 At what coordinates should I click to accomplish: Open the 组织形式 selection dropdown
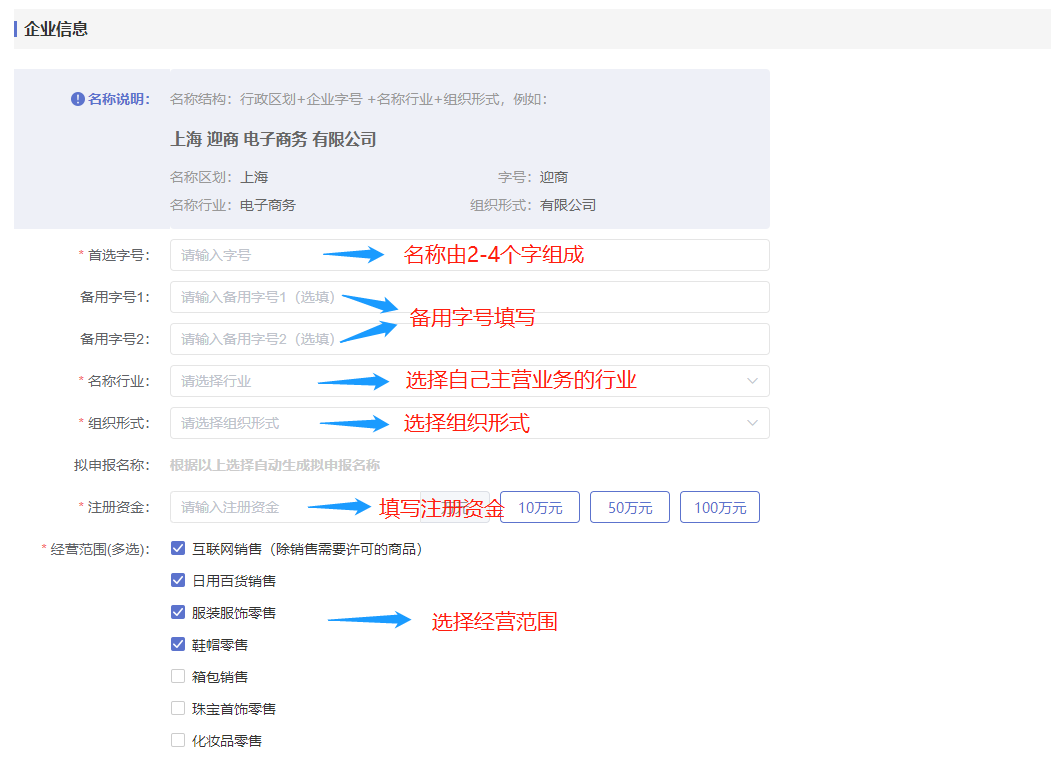469,423
